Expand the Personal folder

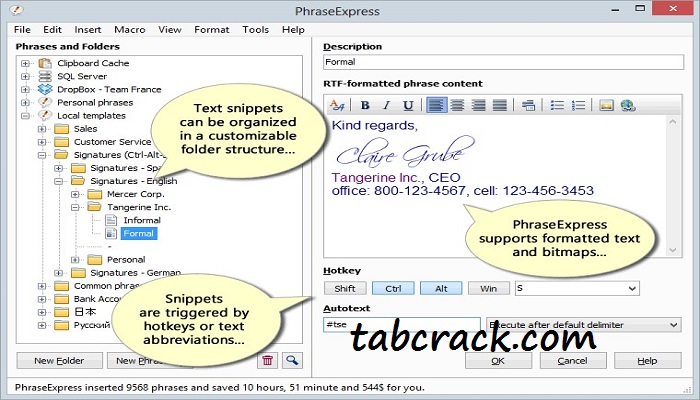[75, 259]
